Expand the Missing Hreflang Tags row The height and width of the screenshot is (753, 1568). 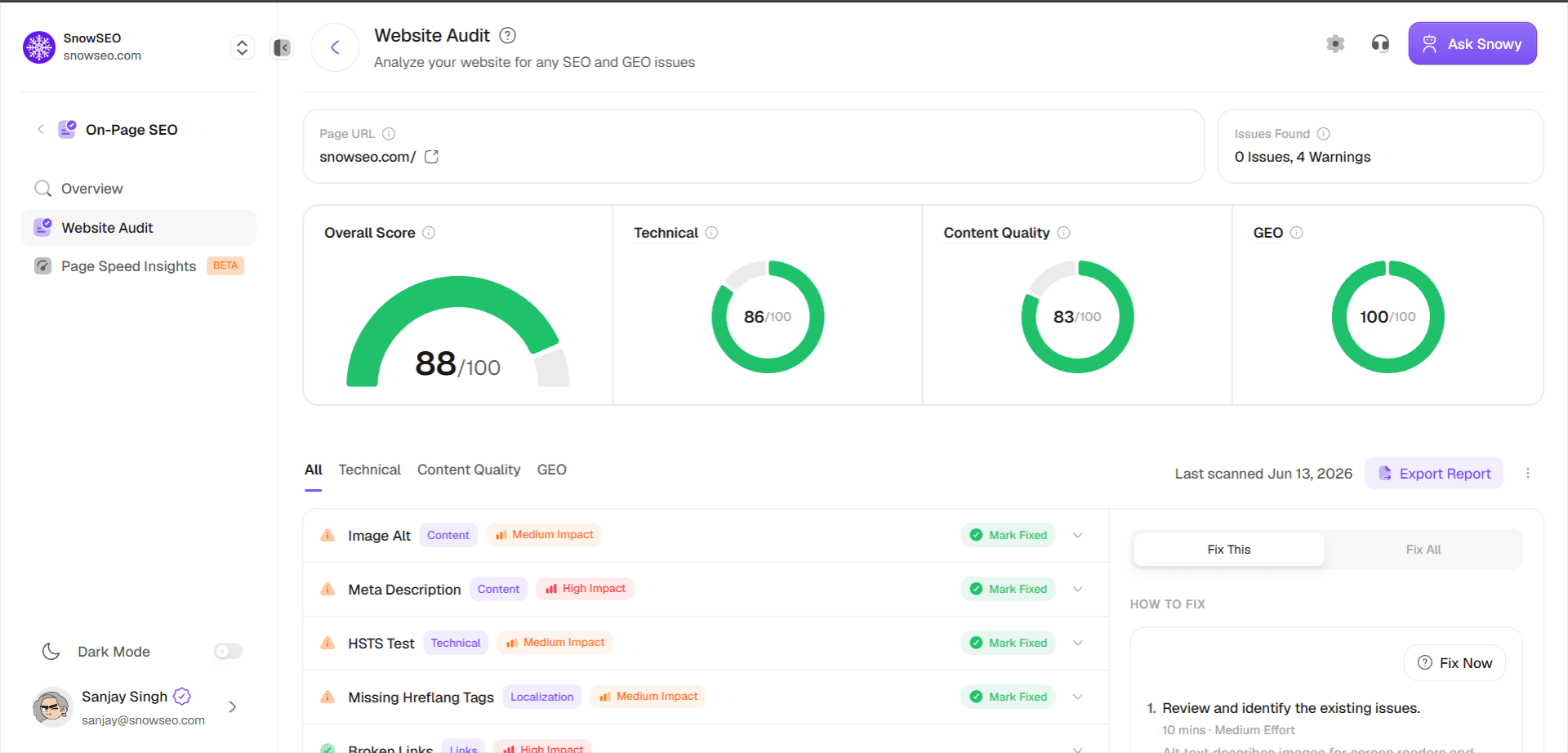1078,697
